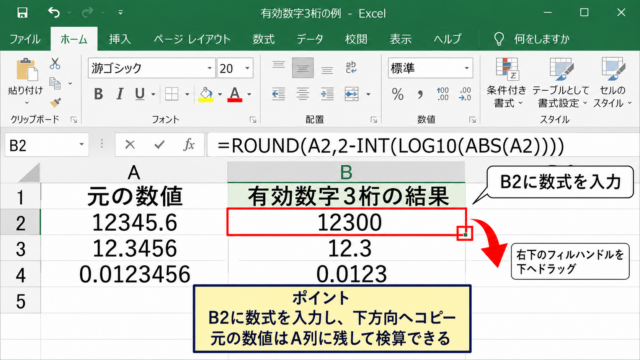Viewport: 640px width, 360px height.
Task: Click the Borders icon
Action: pyautogui.click(x=171, y=94)
